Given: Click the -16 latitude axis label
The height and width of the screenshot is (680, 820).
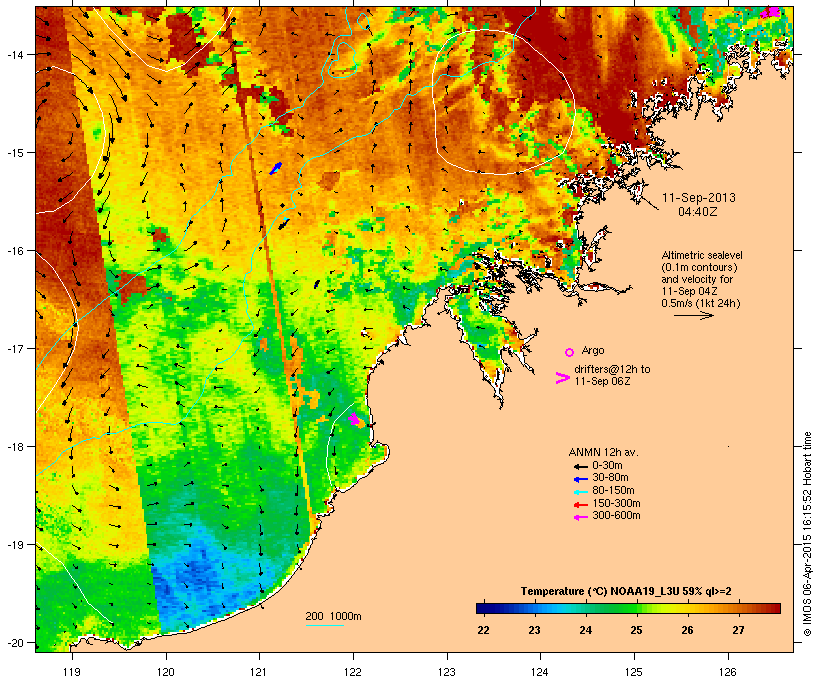Looking at the screenshot, I should point(16,251).
